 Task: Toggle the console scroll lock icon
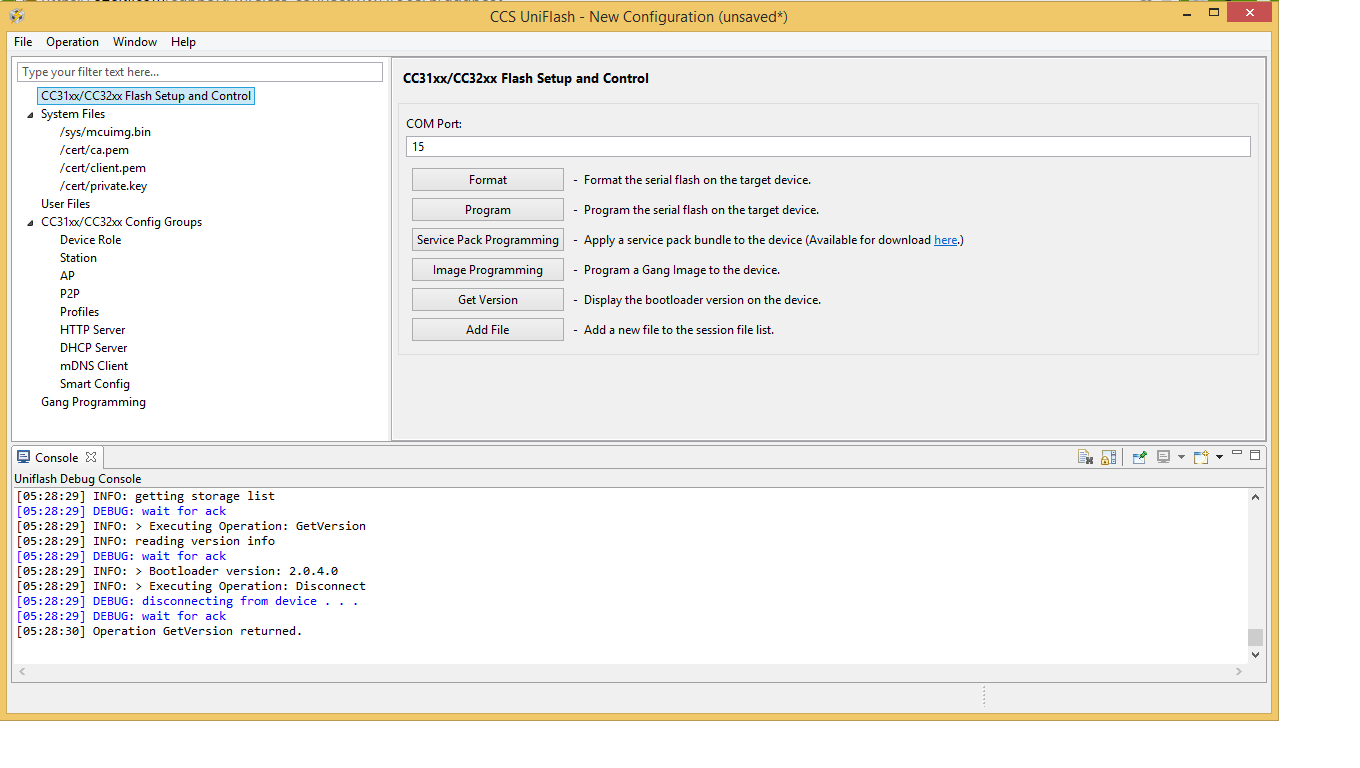(x=1108, y=457)
